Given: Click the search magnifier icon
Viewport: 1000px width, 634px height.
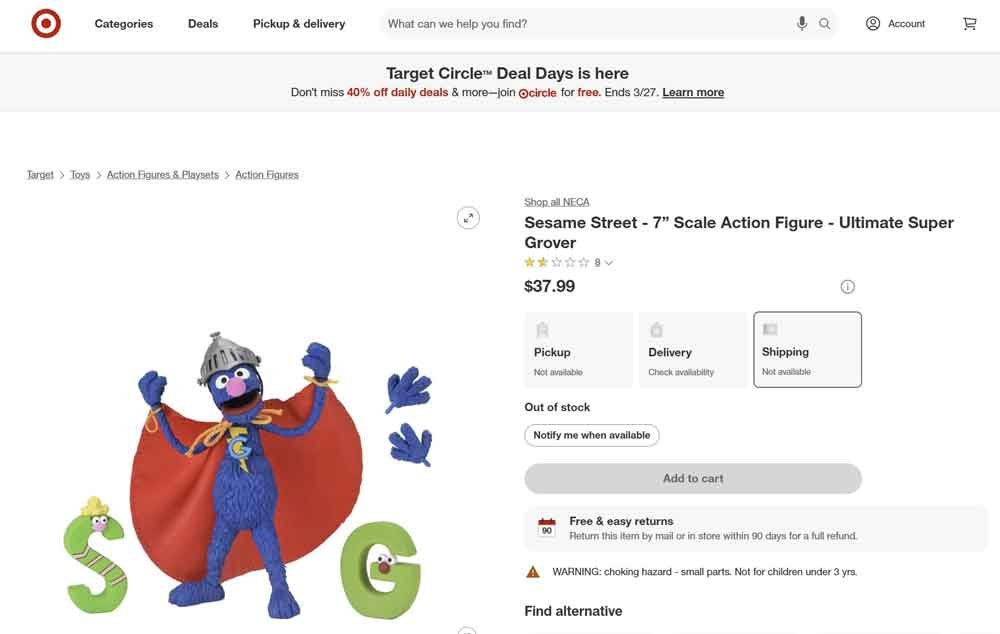Looking at the screenshot, I should (824, 23).
